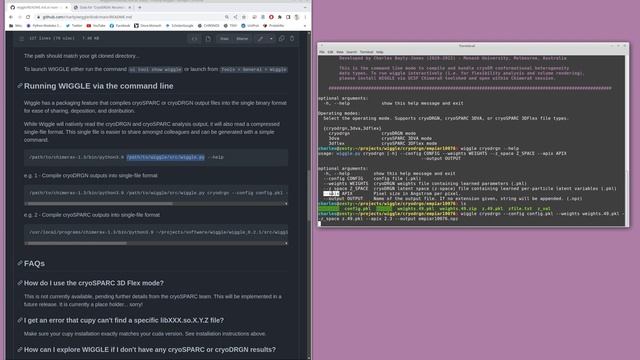This screenshot has width=640, height=360.
Task: Click the last icon in the file toolbar
Action: [292, 39]
